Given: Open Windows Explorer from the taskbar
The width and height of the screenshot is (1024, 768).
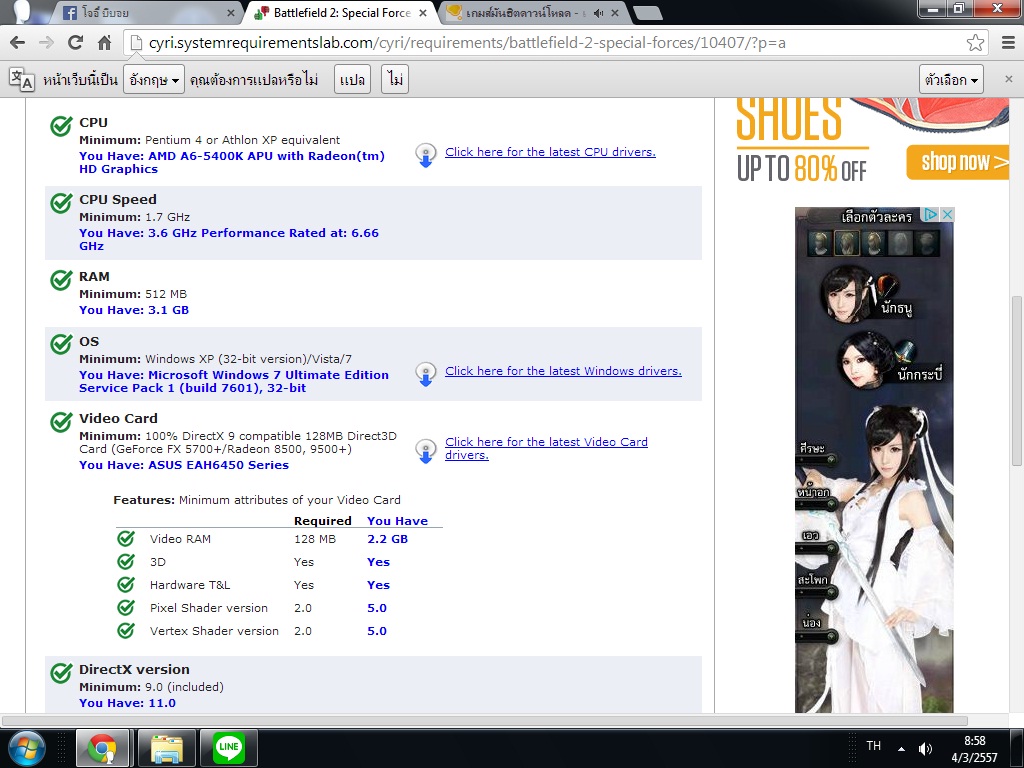Looking at the screenshot, I should [x=167, y=748].
